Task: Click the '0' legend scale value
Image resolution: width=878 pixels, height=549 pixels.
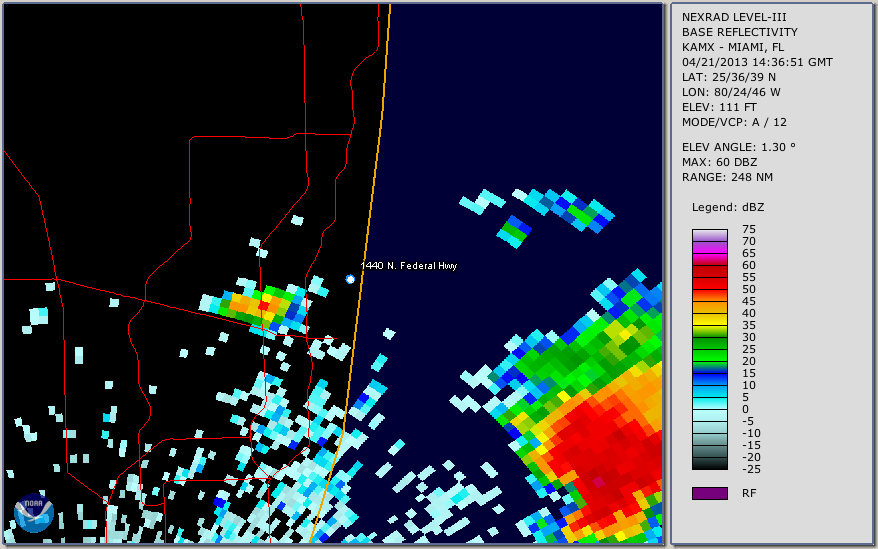Action: click(745, 410)
